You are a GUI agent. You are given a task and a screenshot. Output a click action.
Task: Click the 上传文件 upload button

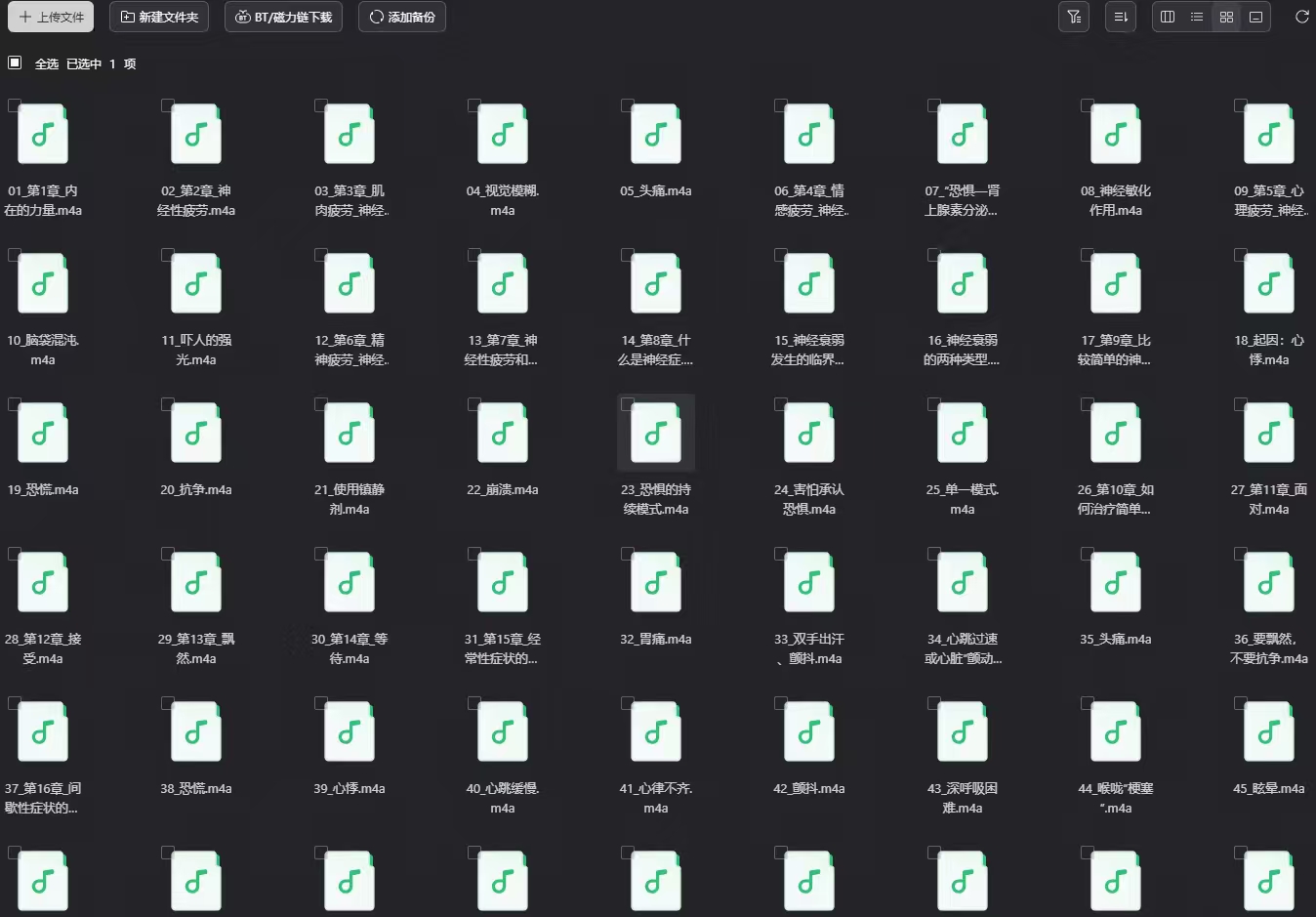[51, 17]
